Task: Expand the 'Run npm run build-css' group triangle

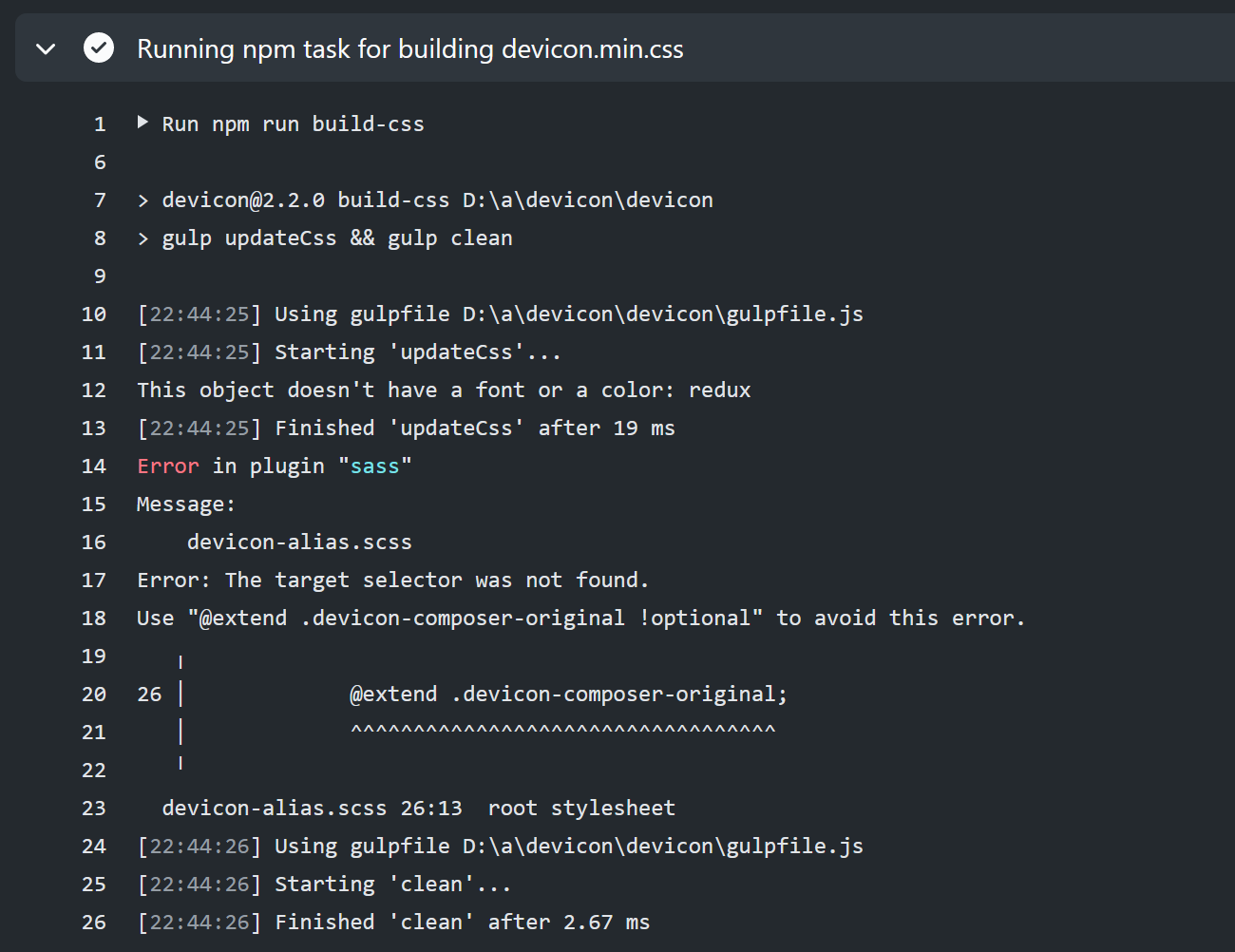Action: (x=142, y=122)
